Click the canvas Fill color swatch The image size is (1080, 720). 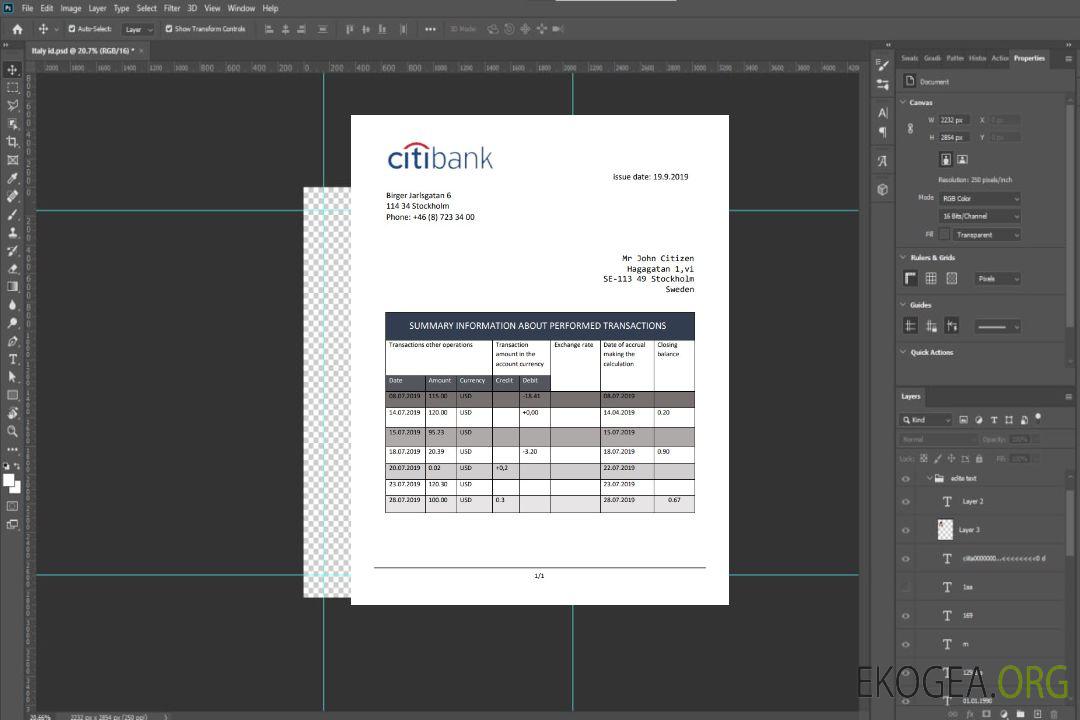(944, 235)
